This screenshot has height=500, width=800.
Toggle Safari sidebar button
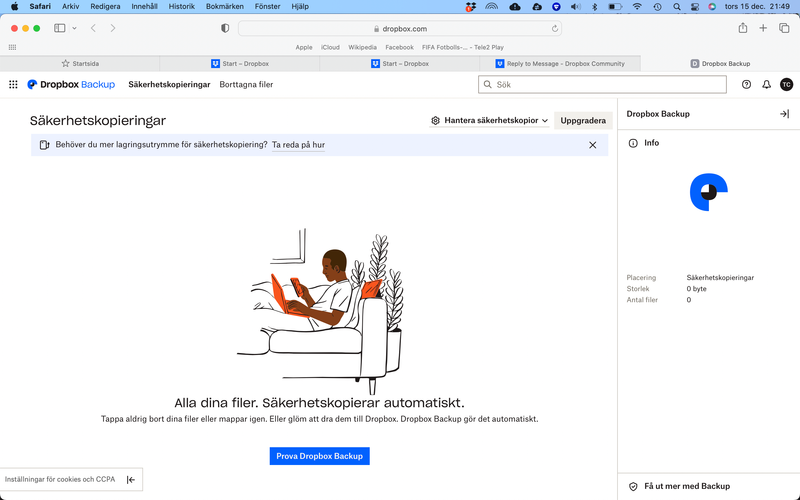coord(60,28)
